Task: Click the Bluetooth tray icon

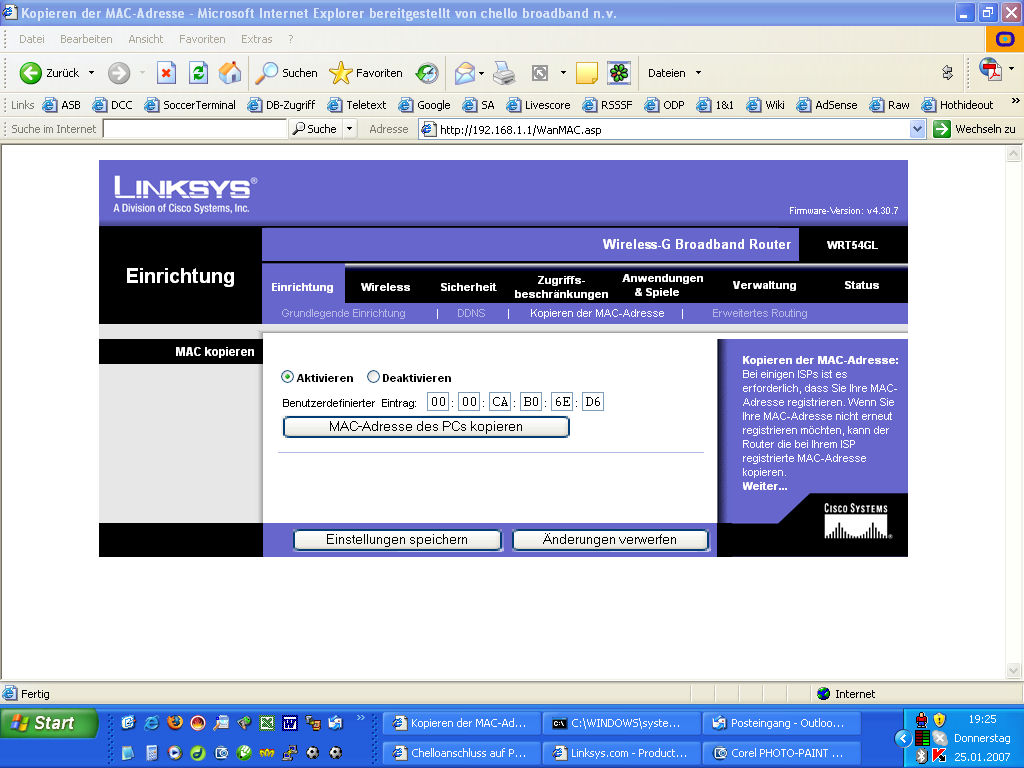Action: [x=921, y=756]
